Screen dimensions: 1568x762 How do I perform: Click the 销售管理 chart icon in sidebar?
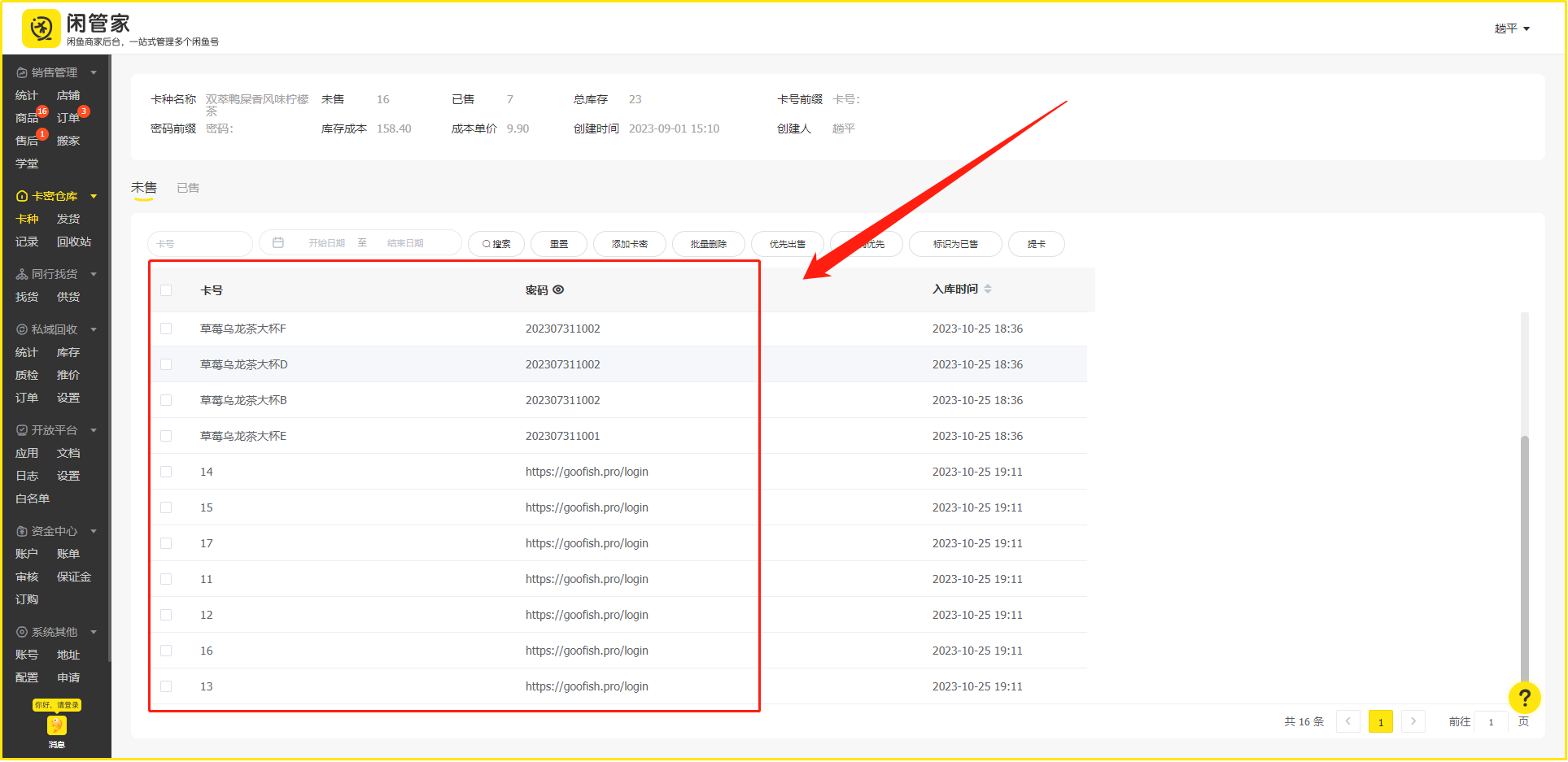pyautogui.click(x=22, y=72)
